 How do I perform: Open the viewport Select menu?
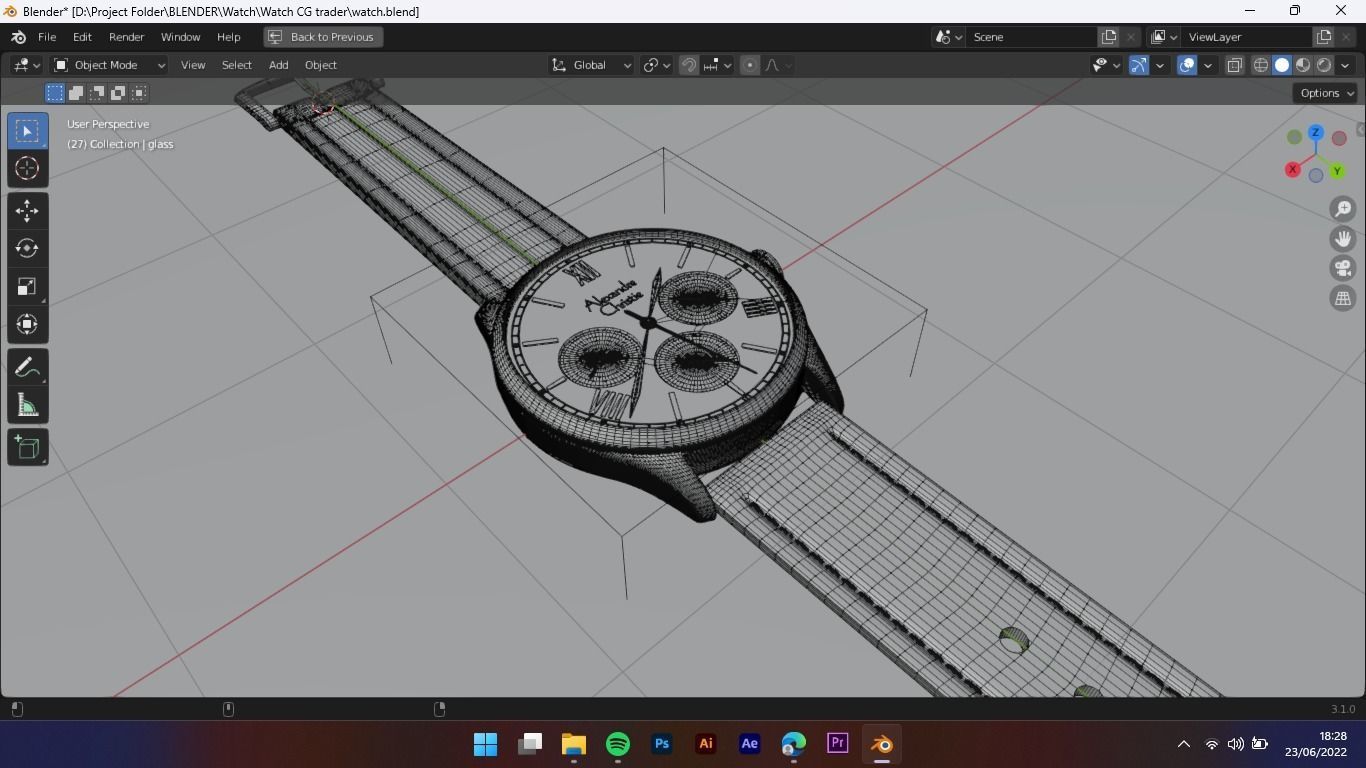tap(237, 65)
